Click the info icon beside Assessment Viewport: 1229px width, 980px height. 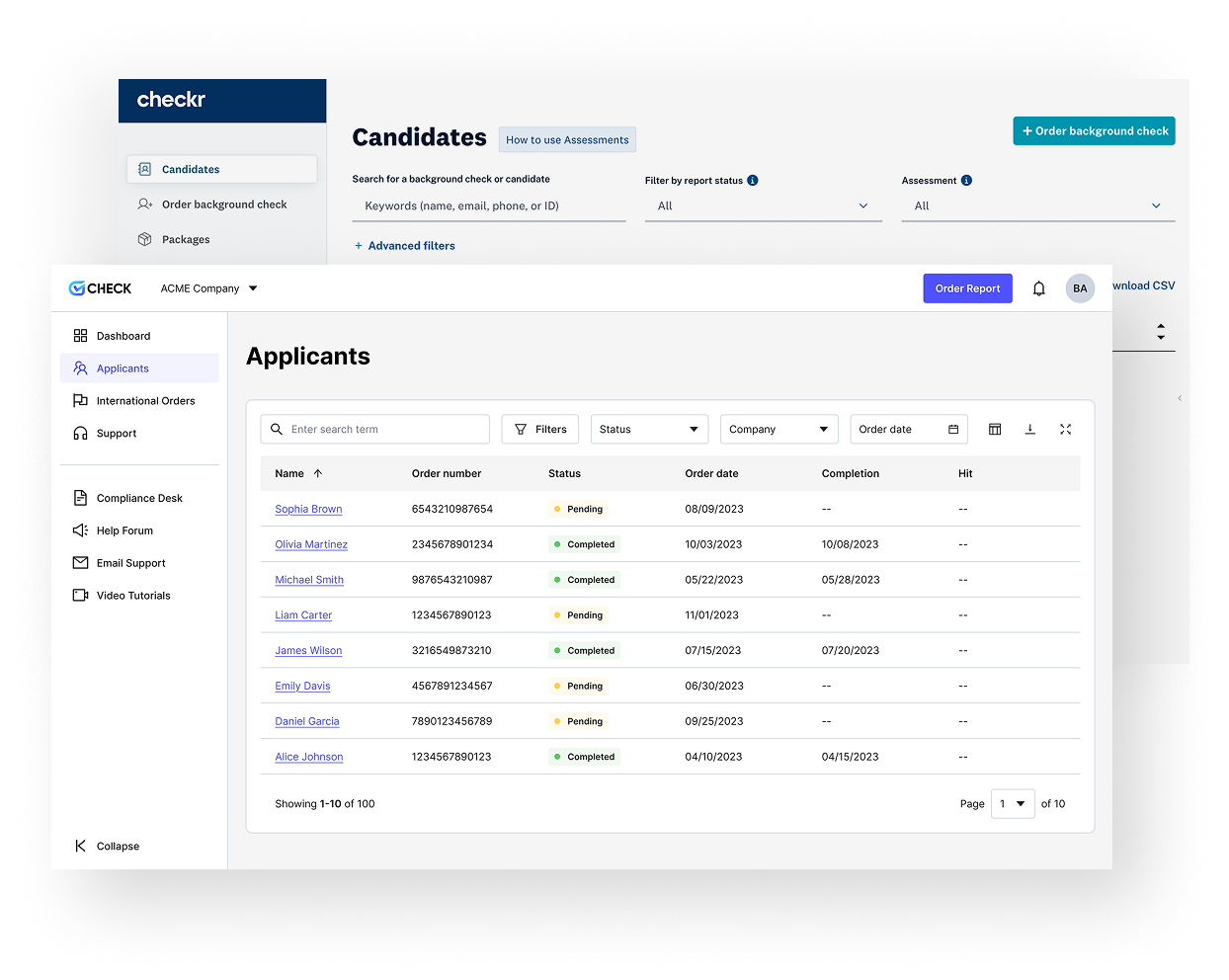[966, 180]
